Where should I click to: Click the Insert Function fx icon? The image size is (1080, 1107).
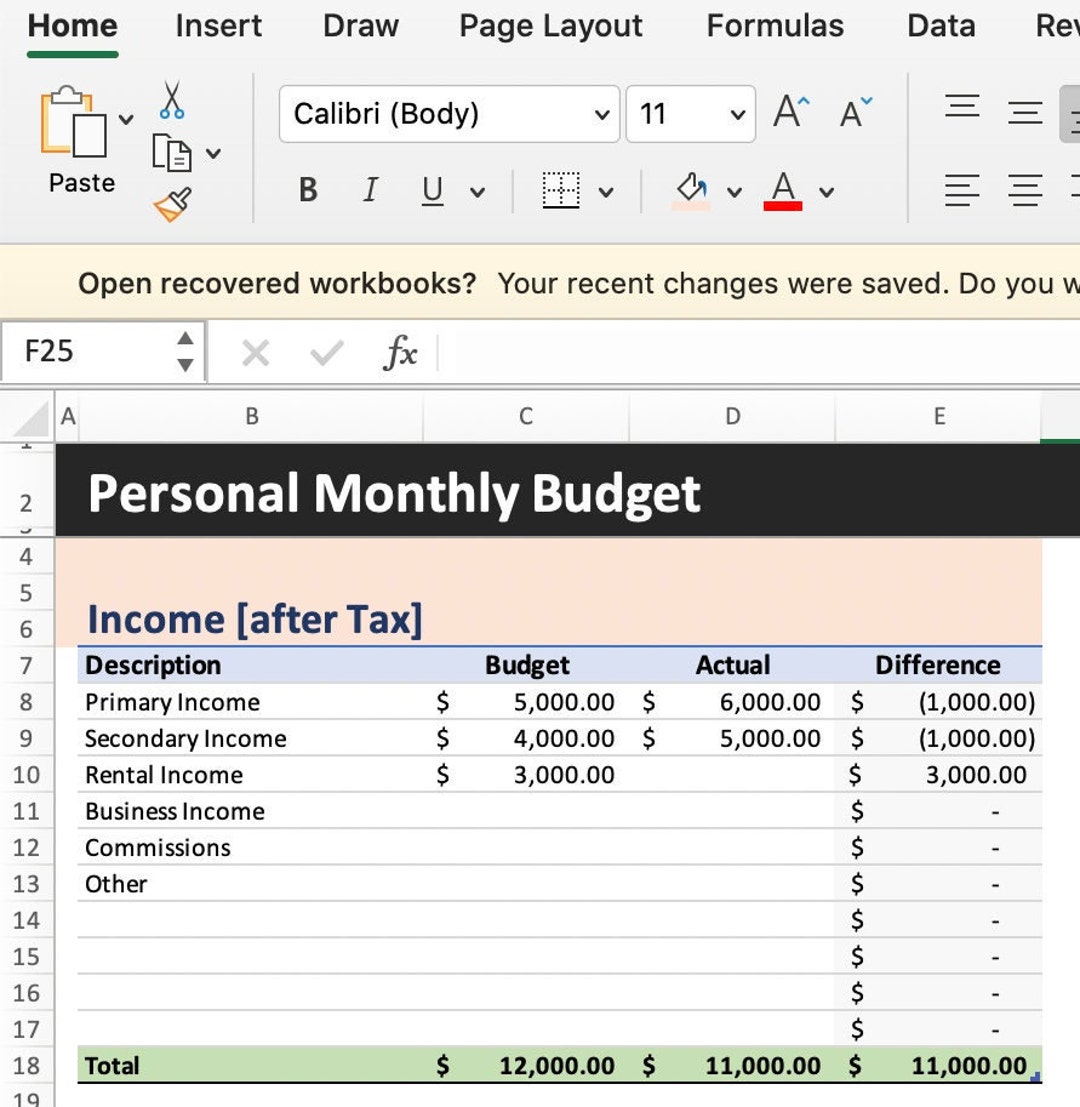click(399, 352)
